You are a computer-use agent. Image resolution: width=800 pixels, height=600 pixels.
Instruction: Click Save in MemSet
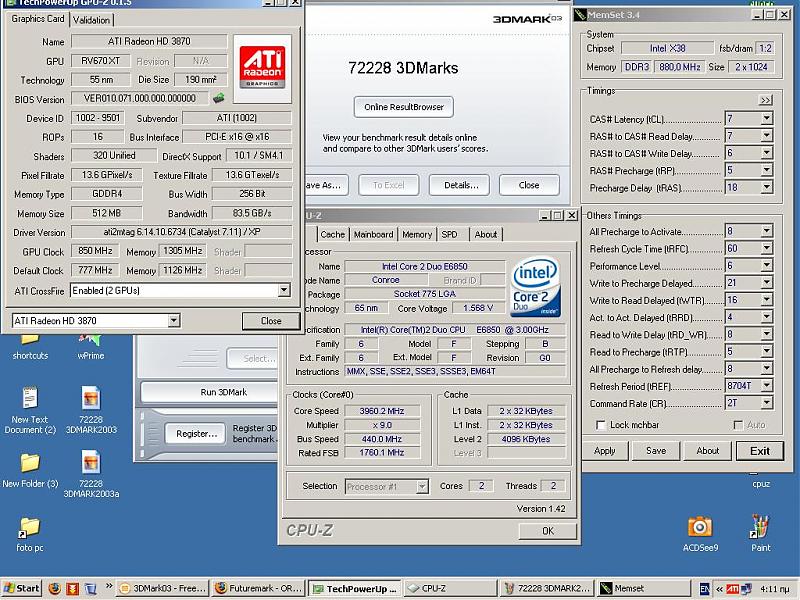tap(656, 451)
